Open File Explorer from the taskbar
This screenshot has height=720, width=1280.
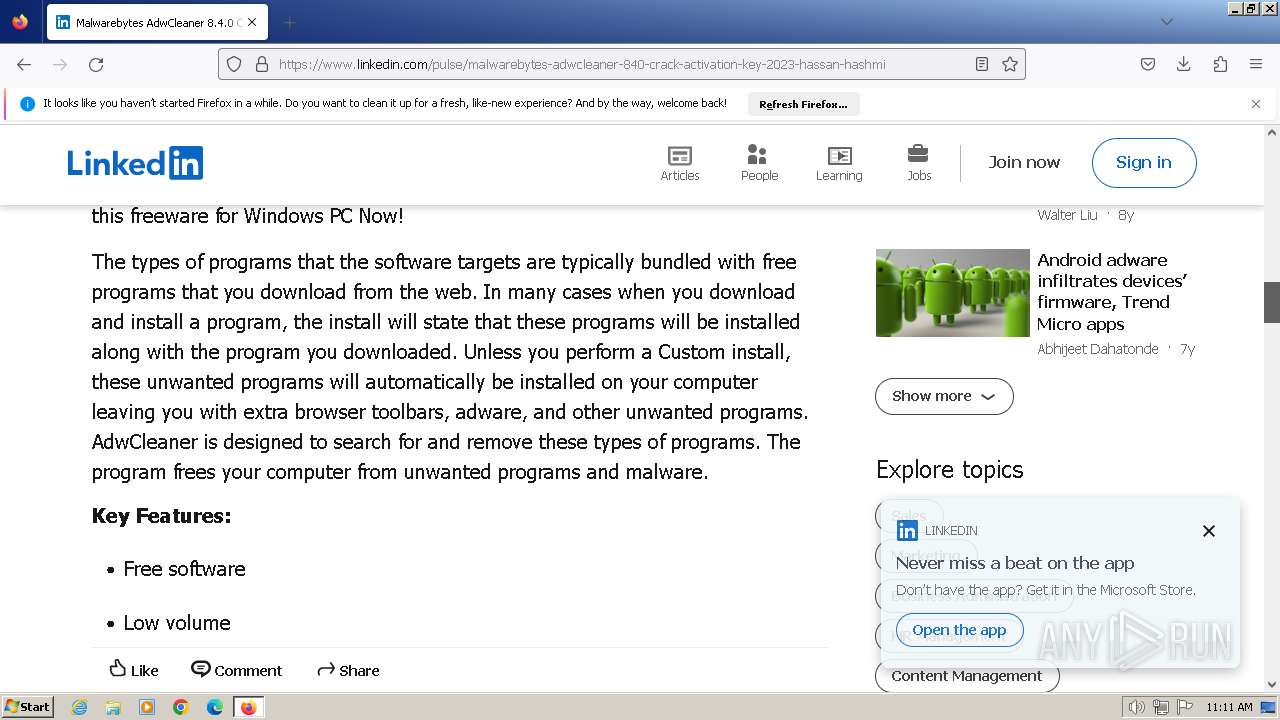pos(113,707)
